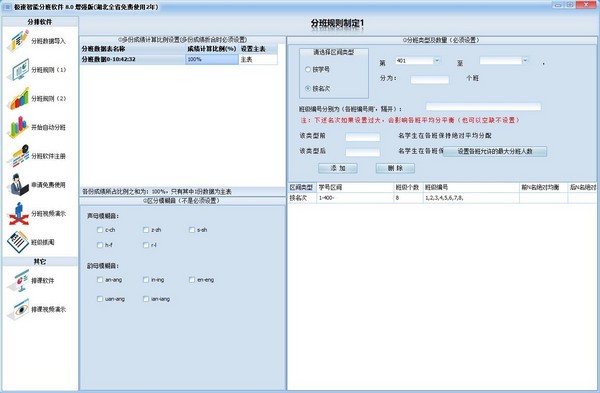Viewport: 600px width, 393px height.
Task: Open the 分班视频演示 person icon
Action: pos(18,213)
